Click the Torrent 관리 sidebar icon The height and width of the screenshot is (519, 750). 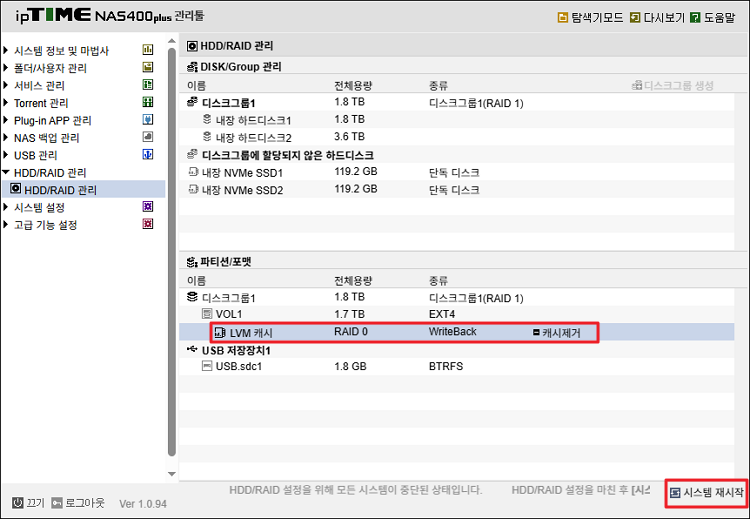148,102
